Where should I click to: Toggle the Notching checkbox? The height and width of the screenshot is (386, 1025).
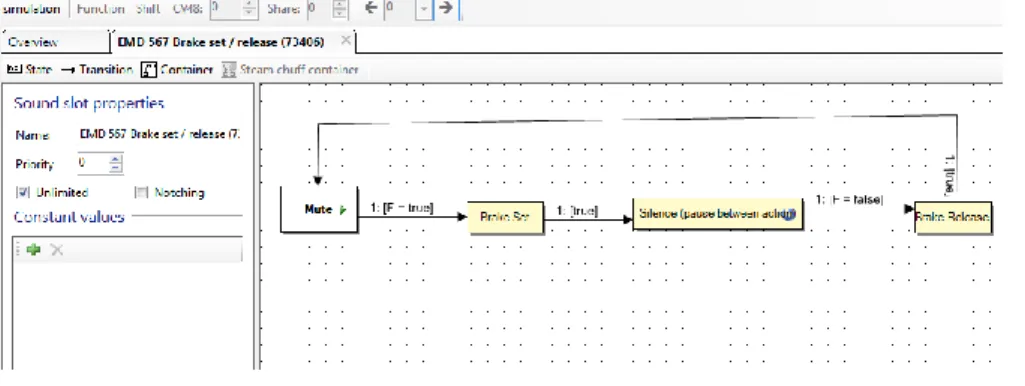(x=141, y=192)
